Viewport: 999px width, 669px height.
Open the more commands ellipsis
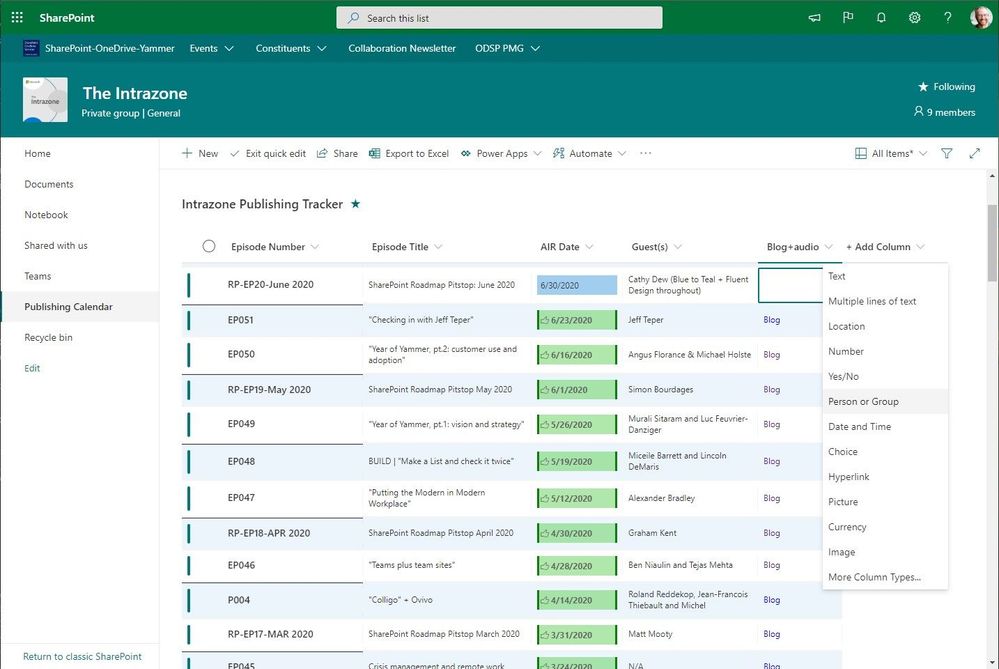645,154
